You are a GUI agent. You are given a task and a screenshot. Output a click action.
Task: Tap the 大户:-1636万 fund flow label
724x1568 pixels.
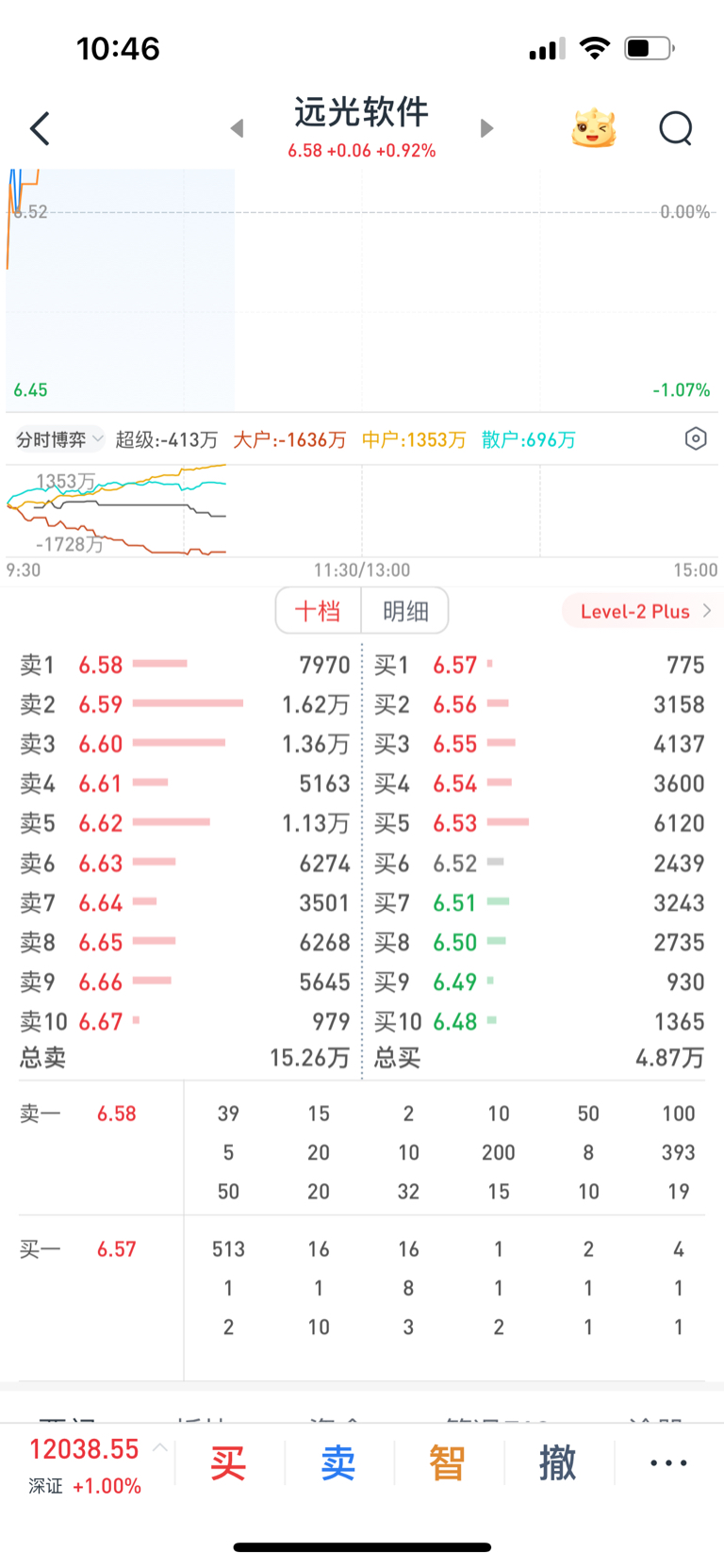[289, 439]
